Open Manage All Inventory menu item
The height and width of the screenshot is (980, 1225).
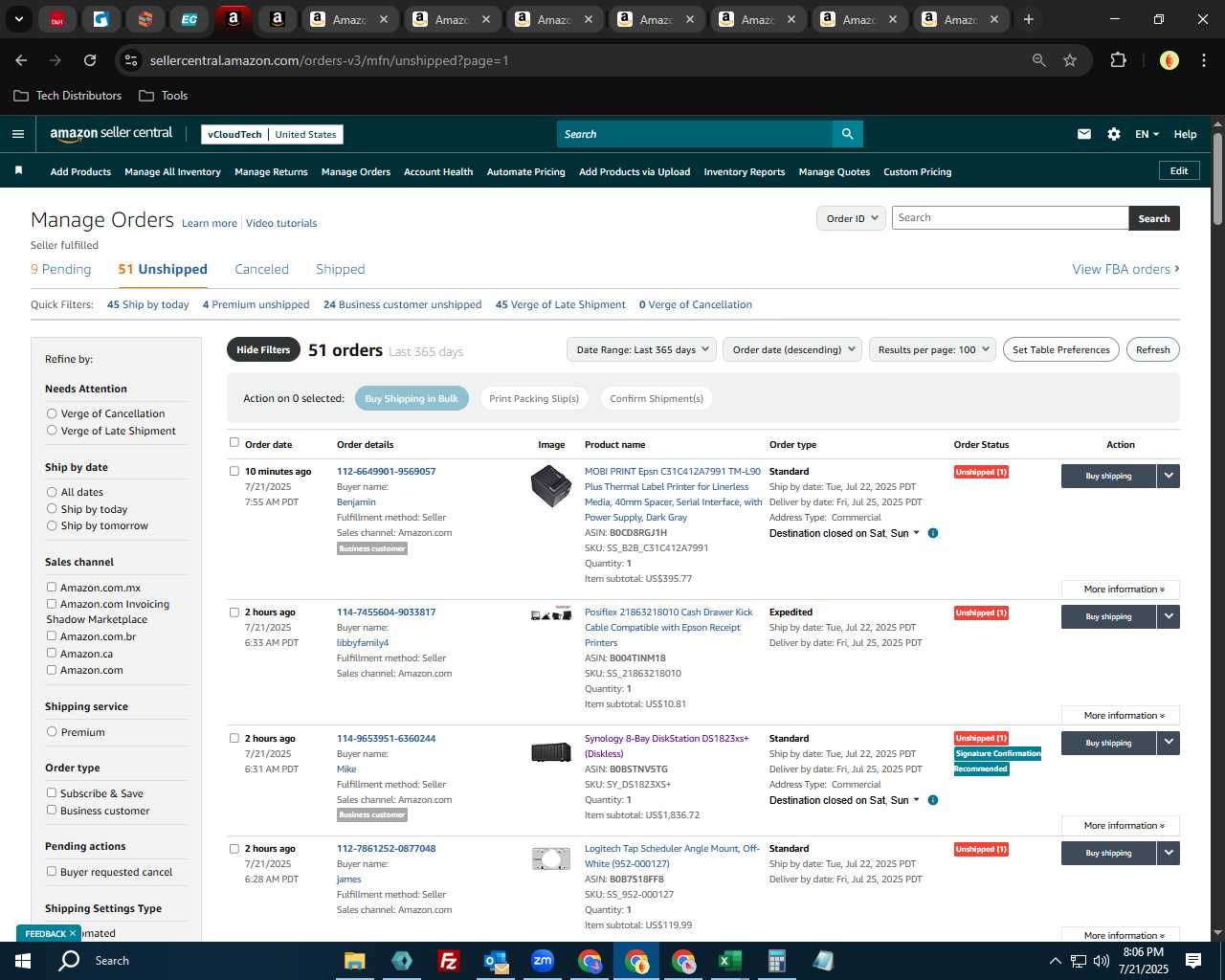click(x=172, y=172)
